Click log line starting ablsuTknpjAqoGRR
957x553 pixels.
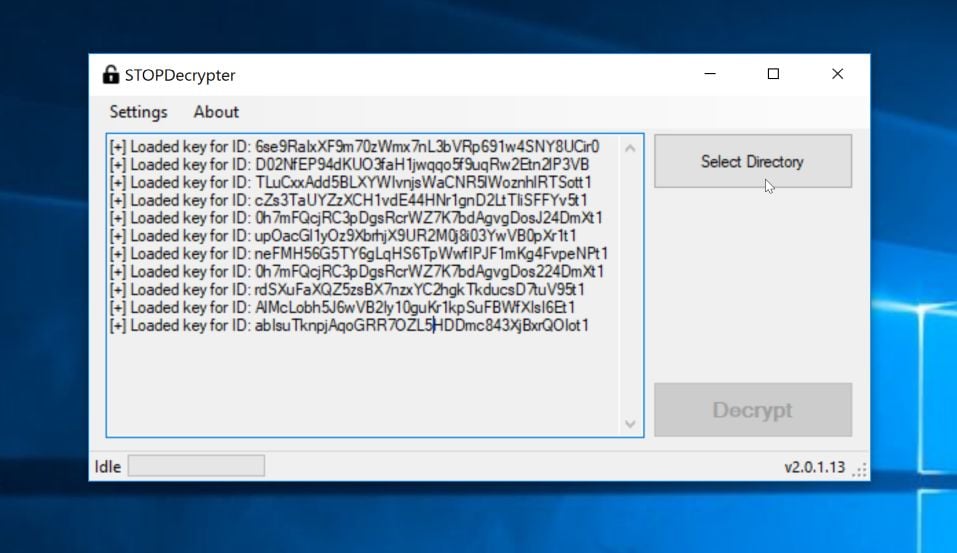349,325
